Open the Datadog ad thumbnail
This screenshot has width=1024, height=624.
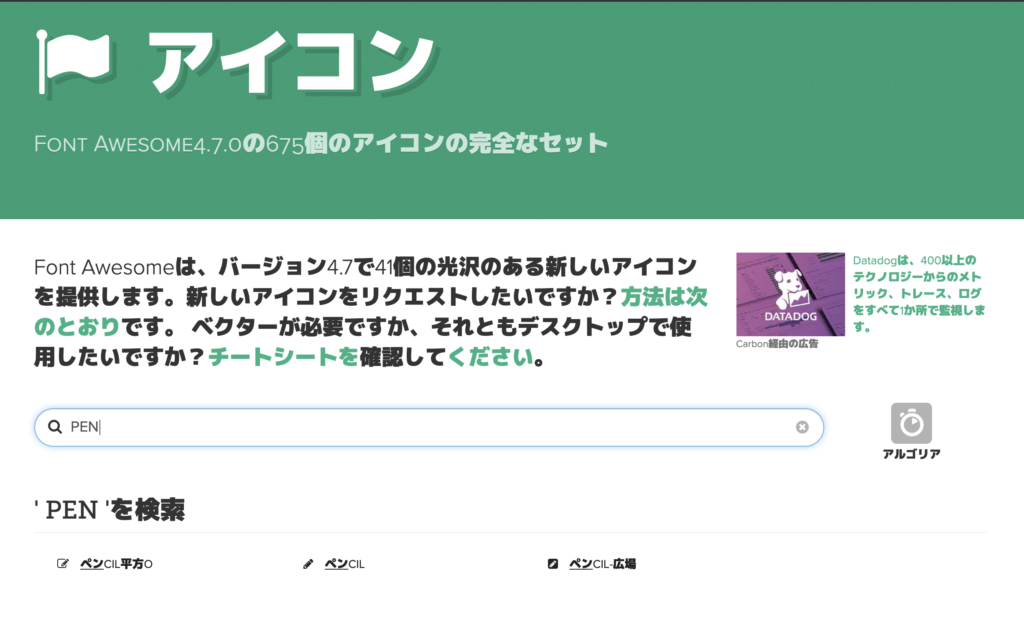click(x=790, y=294)
